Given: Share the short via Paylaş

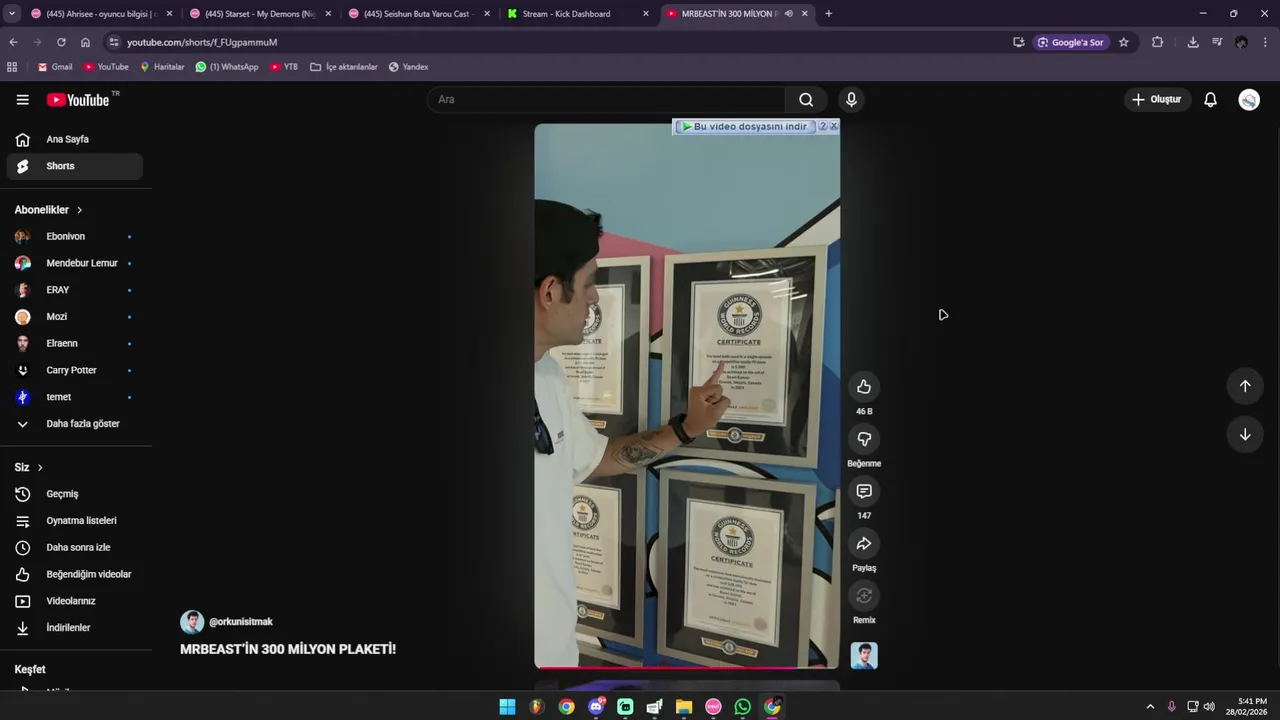Looking at the screenshot, I should (864, 543).
